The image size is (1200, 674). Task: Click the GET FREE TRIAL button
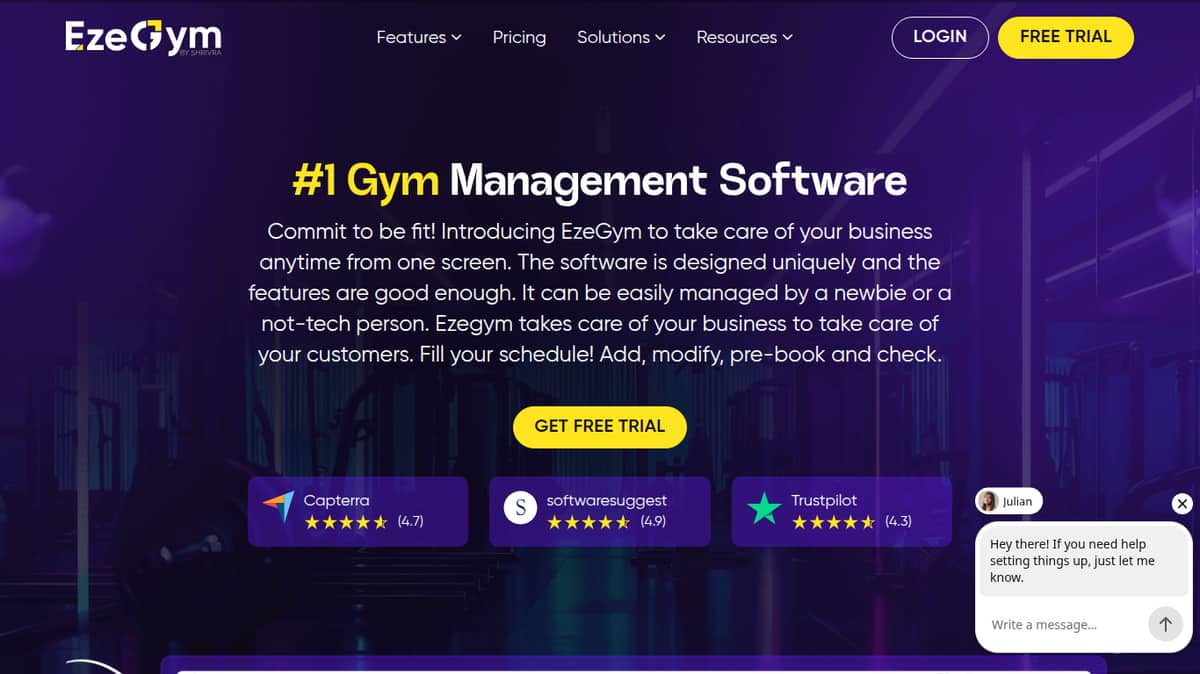pyautogui.click(x=600, y=426)
